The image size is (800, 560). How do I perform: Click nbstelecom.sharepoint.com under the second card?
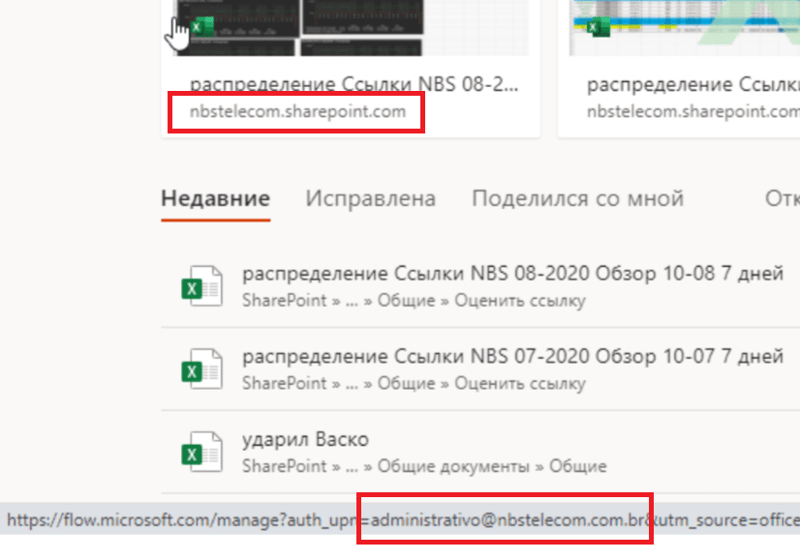693,112
